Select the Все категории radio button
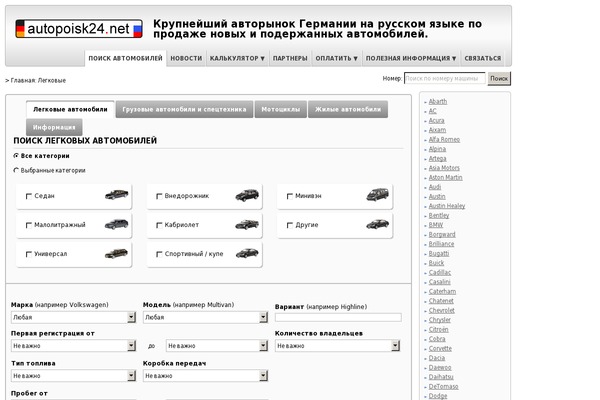The height and width of the screenshot is (400, 600). pyautogui.click(x=16, y=156)
